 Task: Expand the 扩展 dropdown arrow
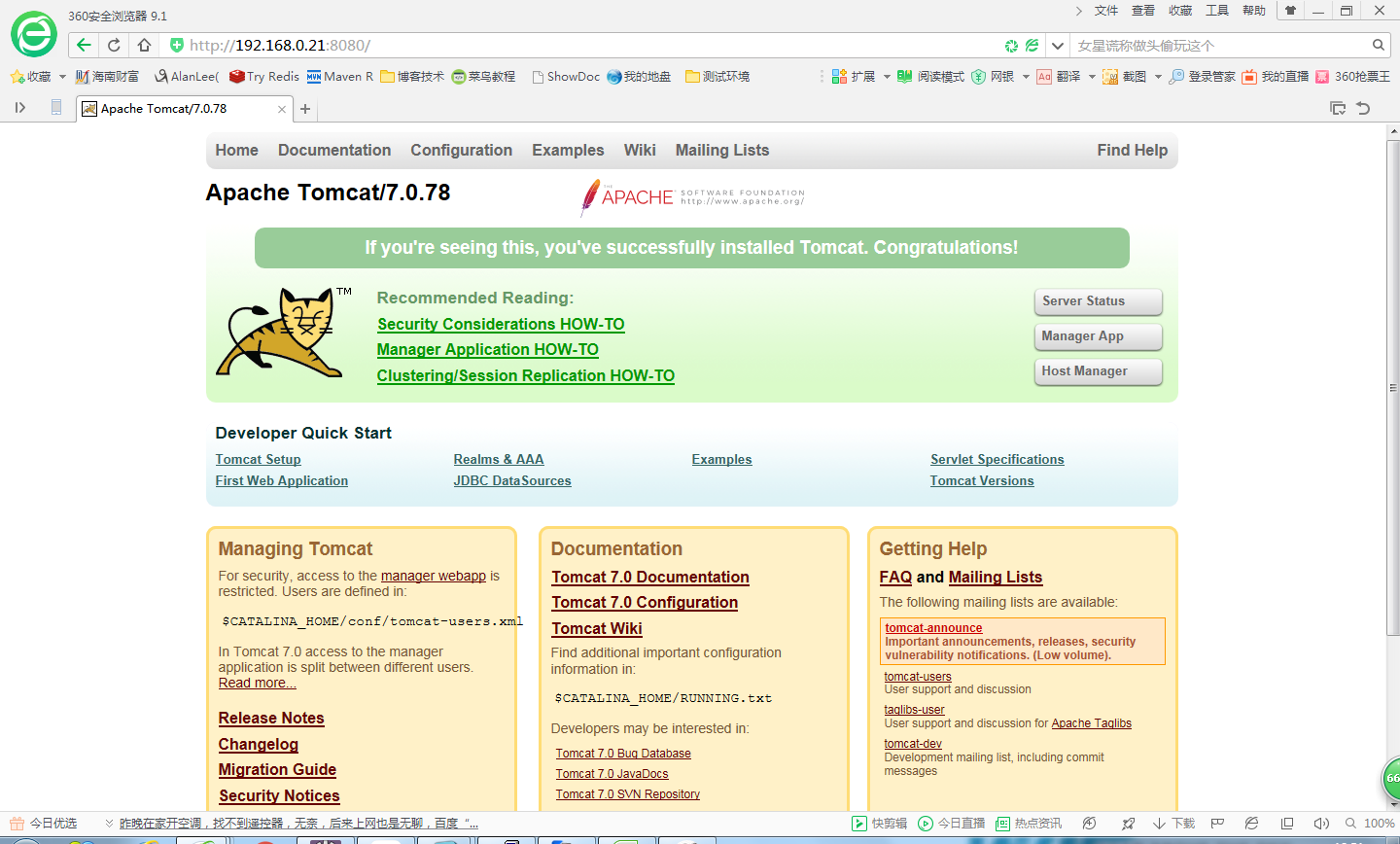pos(887,77)
